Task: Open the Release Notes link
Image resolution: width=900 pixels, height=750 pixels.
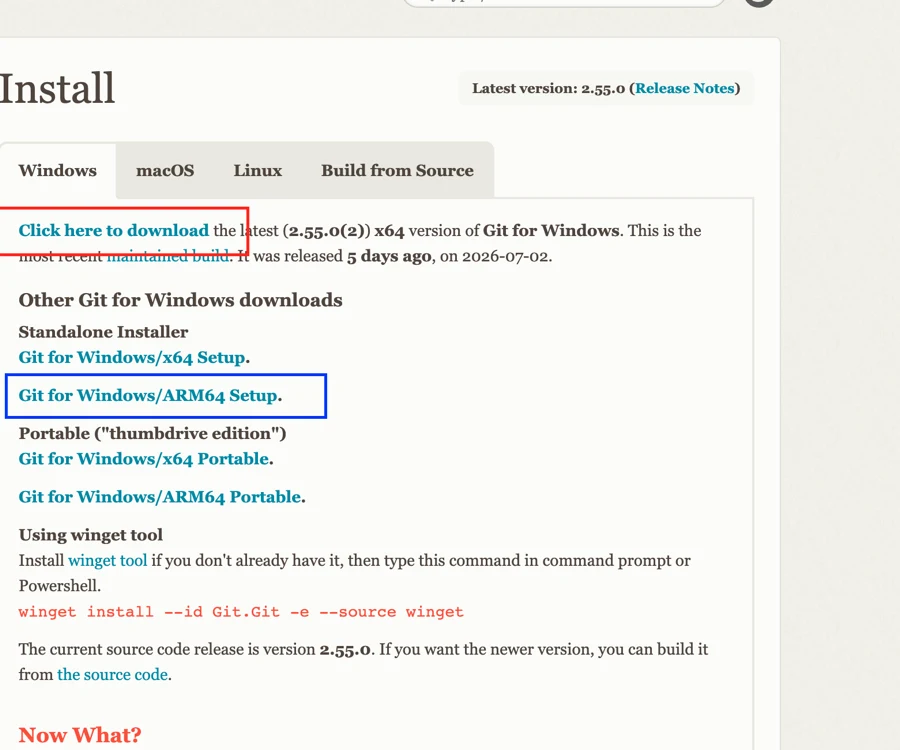Action: coord(685,88)
